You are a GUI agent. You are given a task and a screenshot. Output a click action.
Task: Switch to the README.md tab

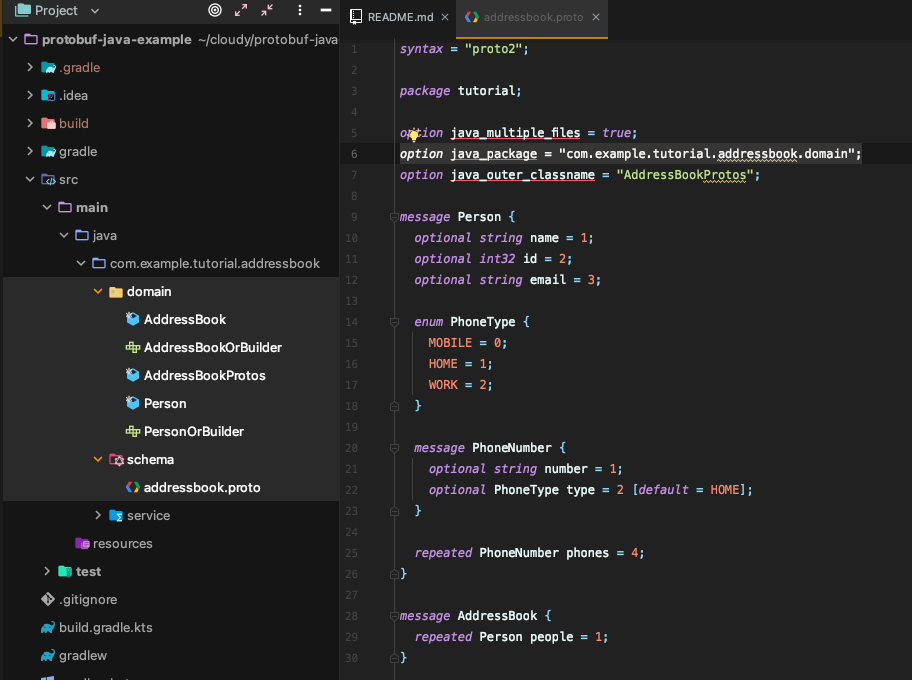[400, 17]
